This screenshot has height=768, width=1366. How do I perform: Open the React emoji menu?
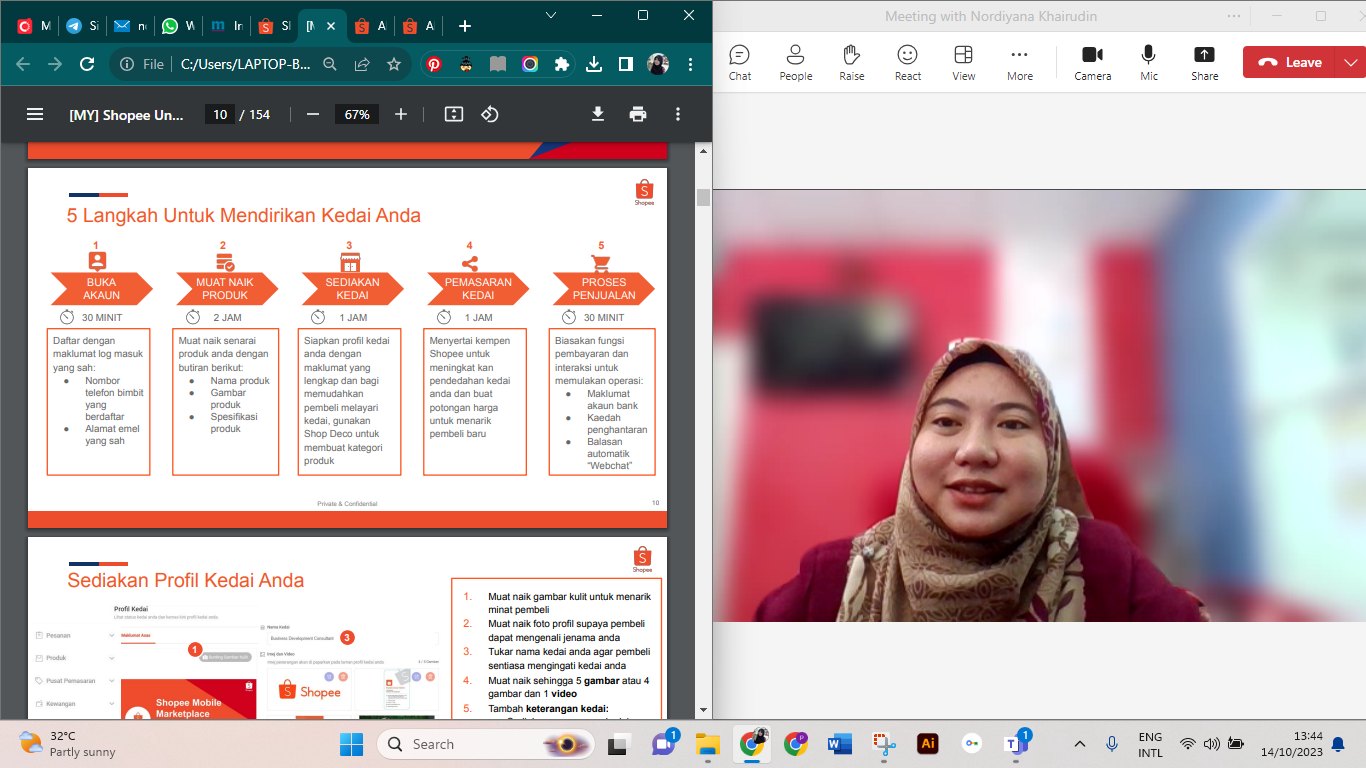908,62
